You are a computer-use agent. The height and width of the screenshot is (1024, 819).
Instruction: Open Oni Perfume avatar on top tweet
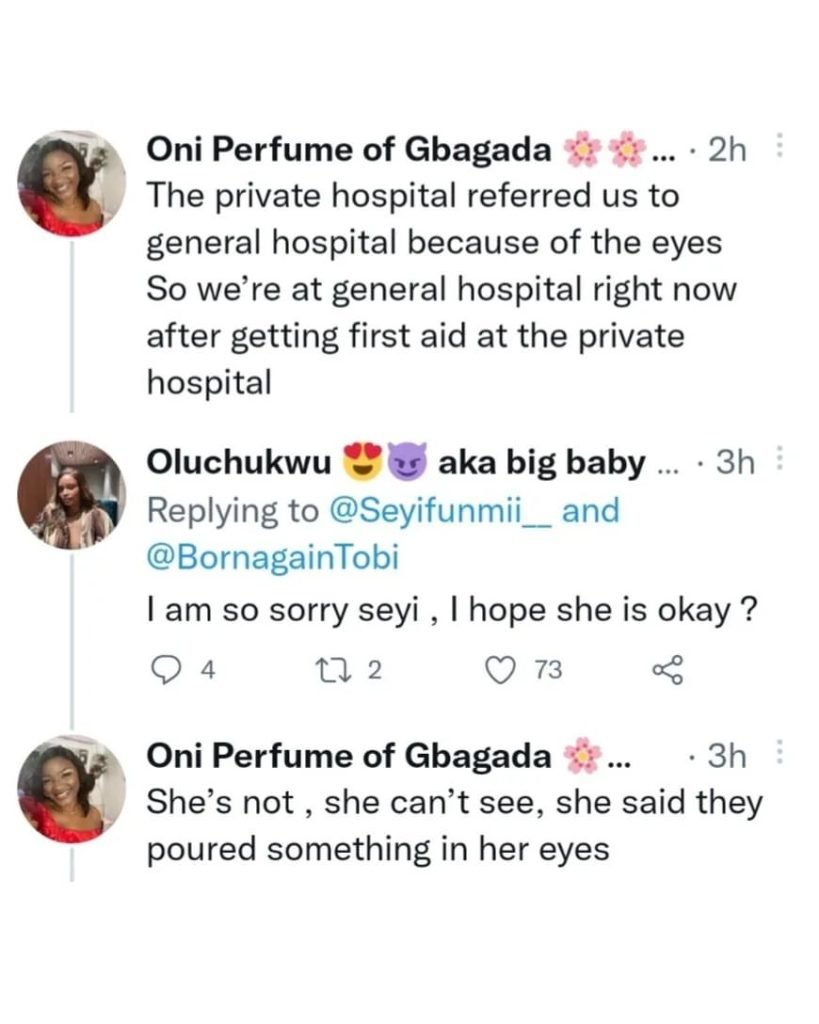(71, 182)
